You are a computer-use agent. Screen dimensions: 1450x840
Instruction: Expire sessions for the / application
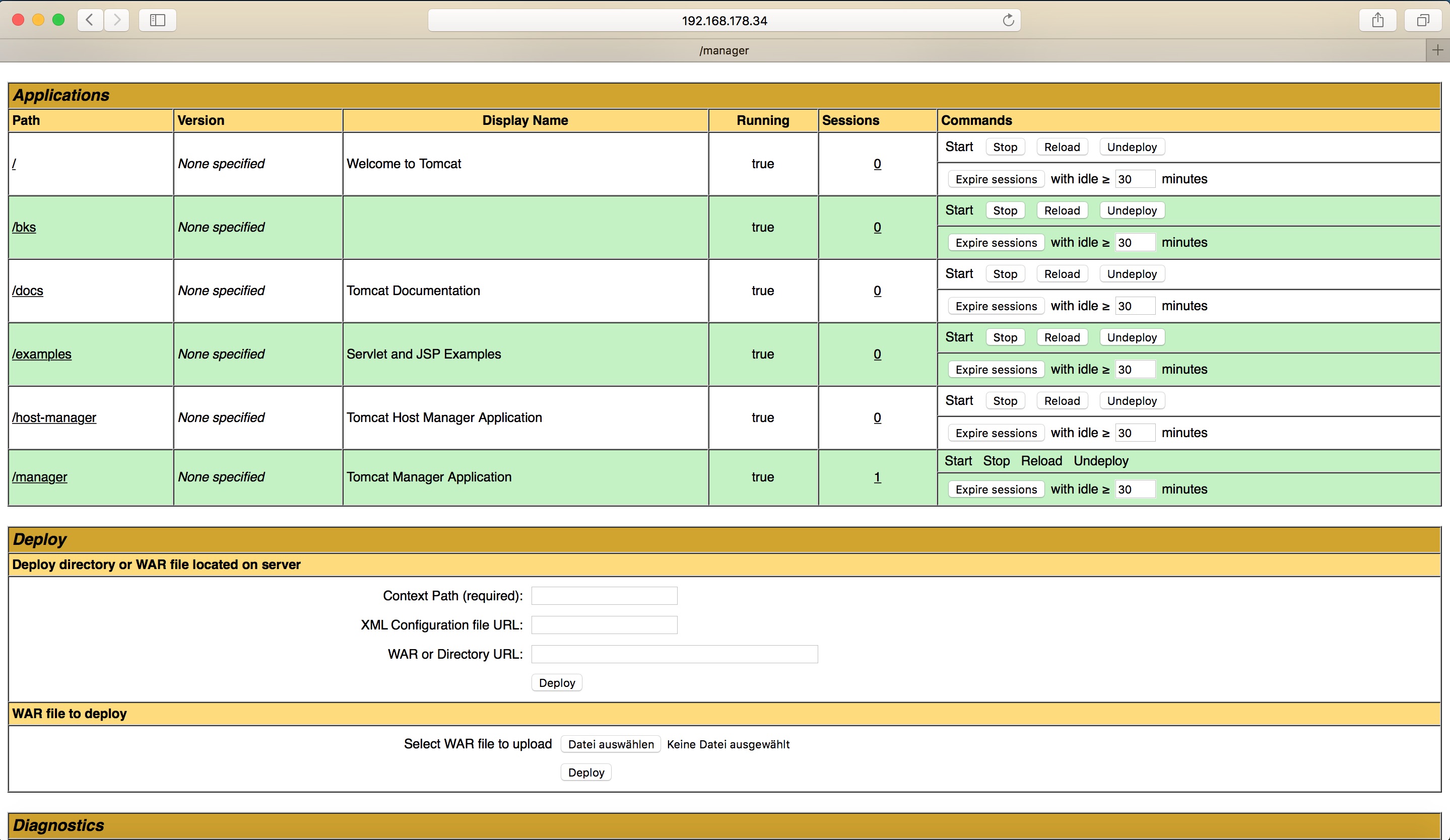click(996, 179)
